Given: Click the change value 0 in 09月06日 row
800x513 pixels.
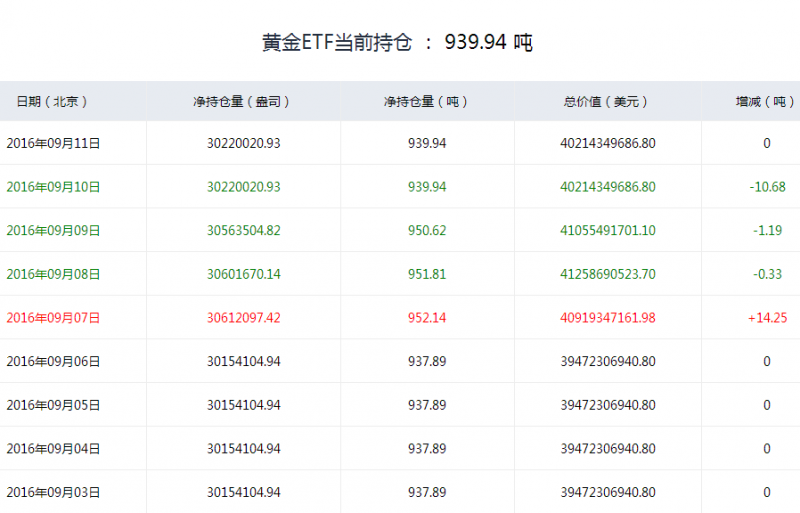Looking at the screenshot, I should coord(766,361).
